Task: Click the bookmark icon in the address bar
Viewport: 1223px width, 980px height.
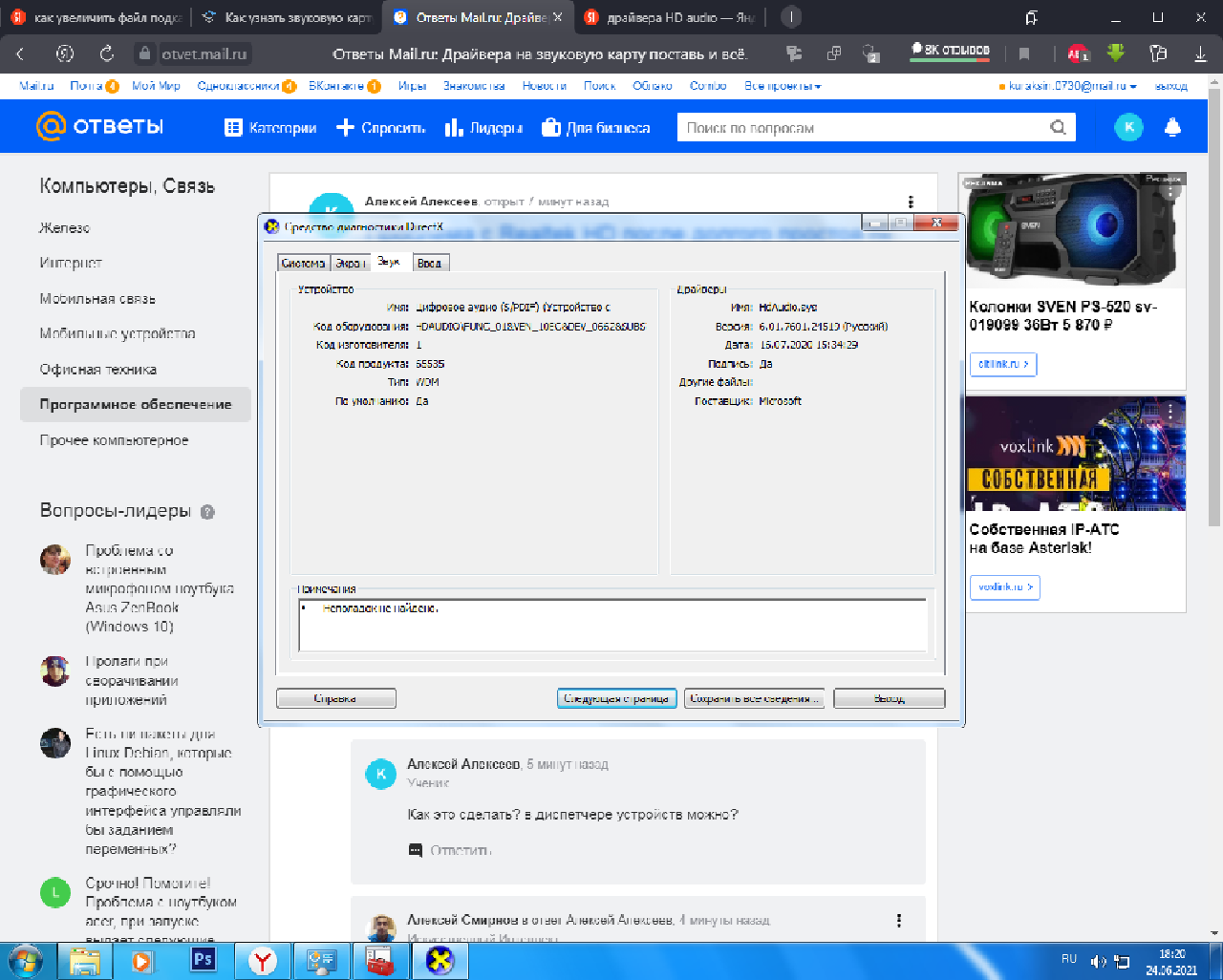Action: point(1024,53)
